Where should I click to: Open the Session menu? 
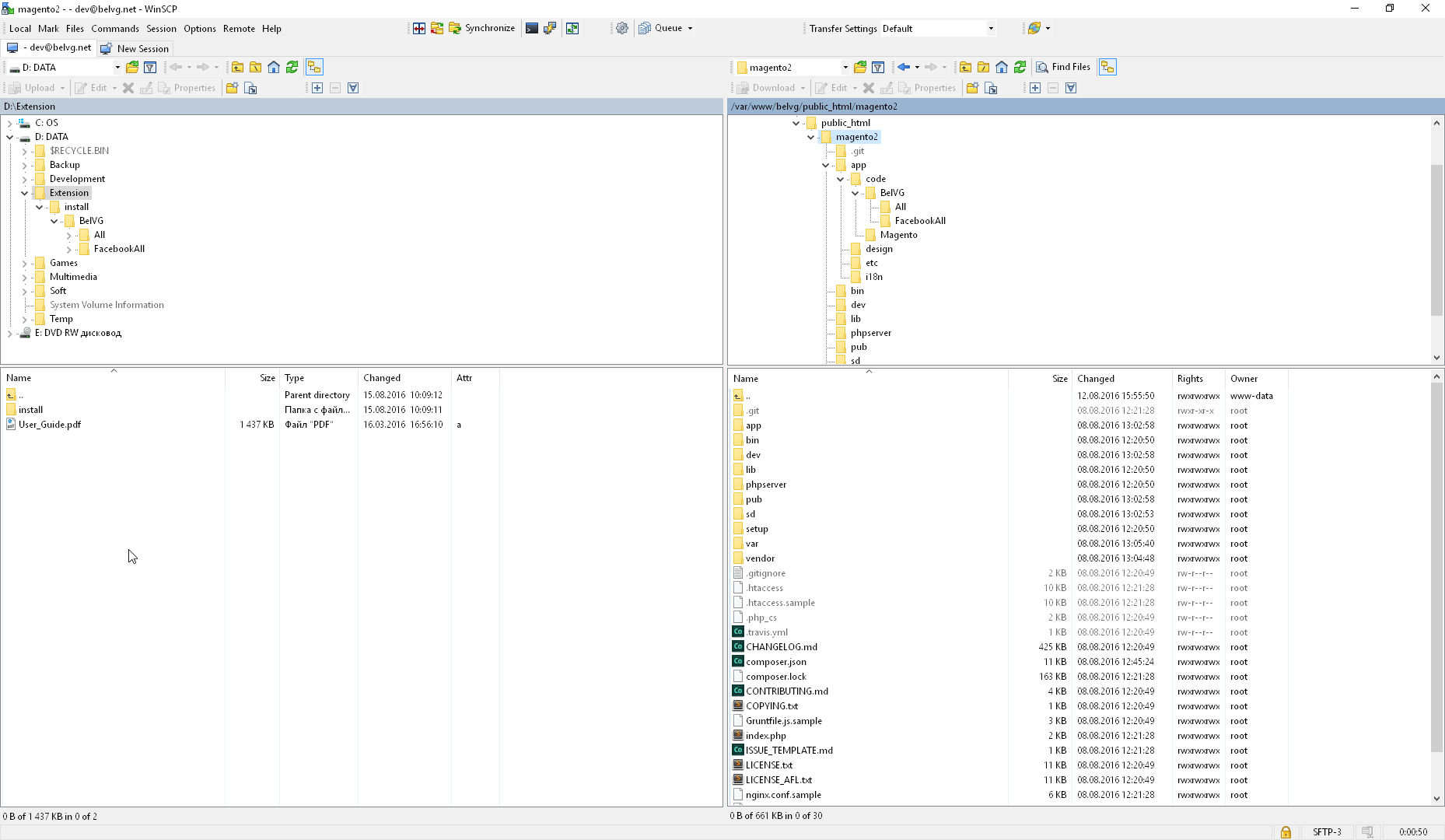click(161, 29)
